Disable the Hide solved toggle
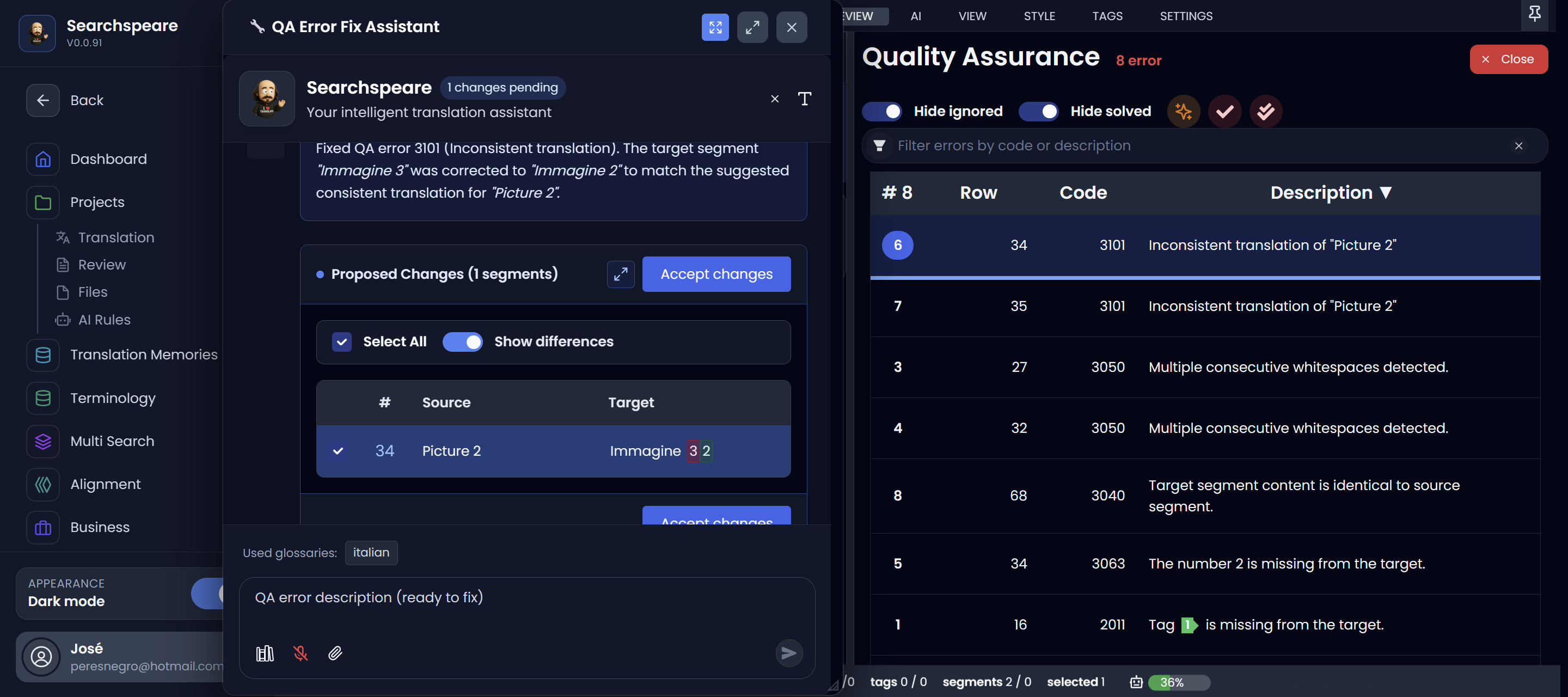Screen dimensions: 1568x697 [1038, 112]
